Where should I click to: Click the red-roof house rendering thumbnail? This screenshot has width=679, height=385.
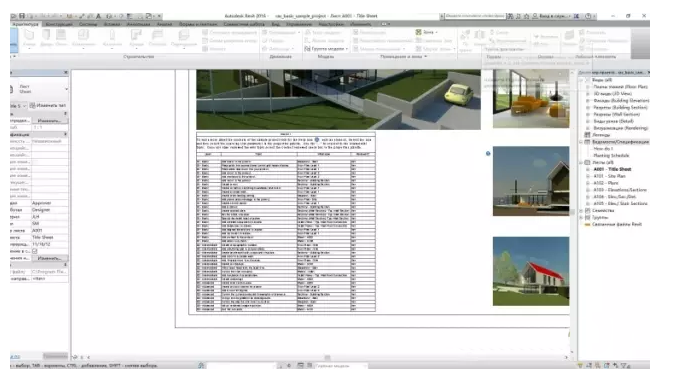click(x=531, y=271)
